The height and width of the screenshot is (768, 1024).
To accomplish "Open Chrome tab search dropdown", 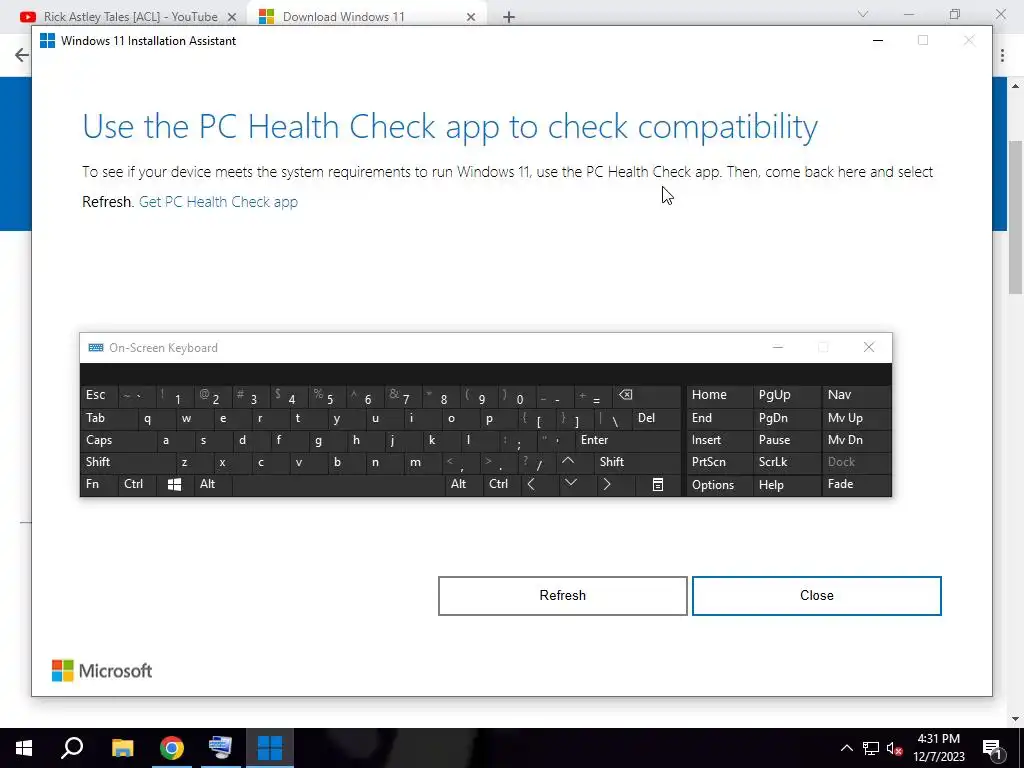I will click(863, 14).
